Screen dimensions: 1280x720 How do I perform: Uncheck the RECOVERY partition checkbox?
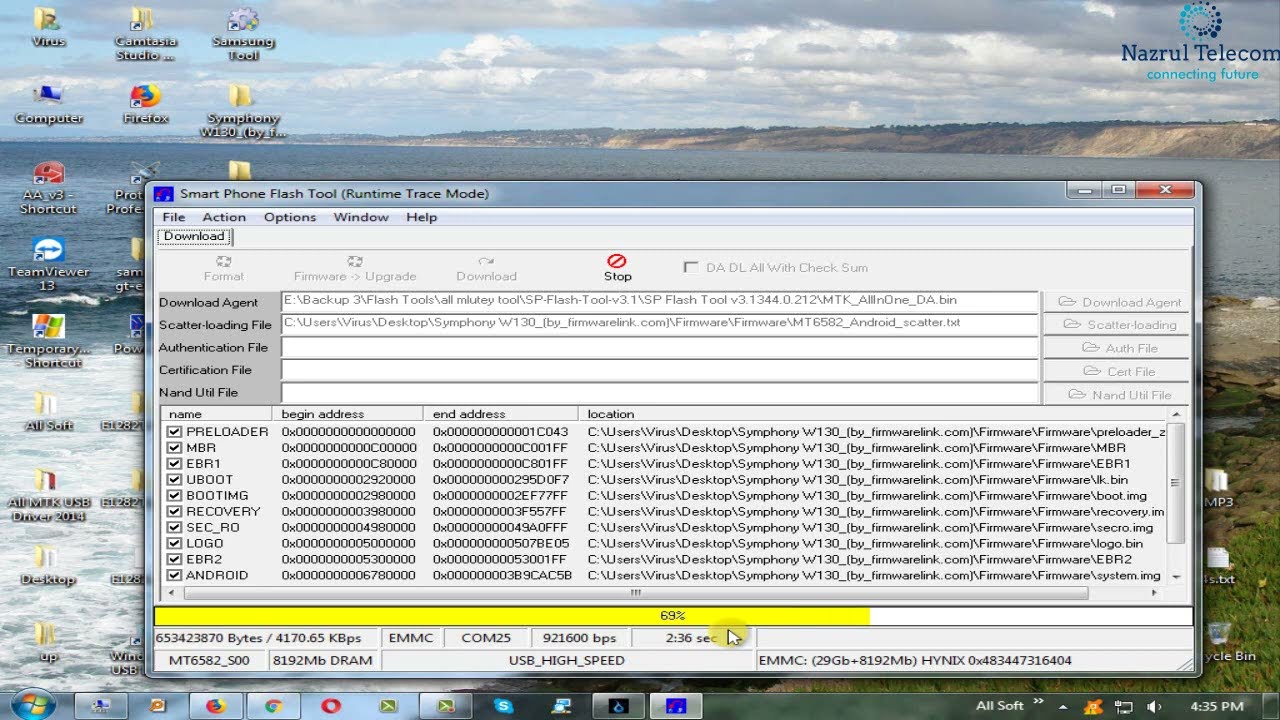pyautogui.click(x=175, y=512)
